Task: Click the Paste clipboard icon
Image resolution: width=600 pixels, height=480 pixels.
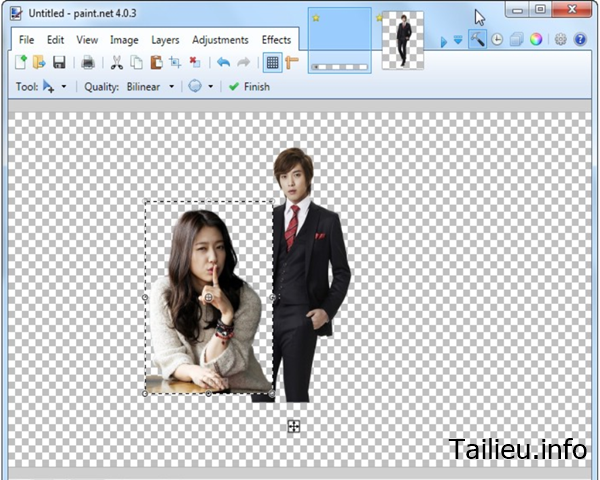Action: 156,62
